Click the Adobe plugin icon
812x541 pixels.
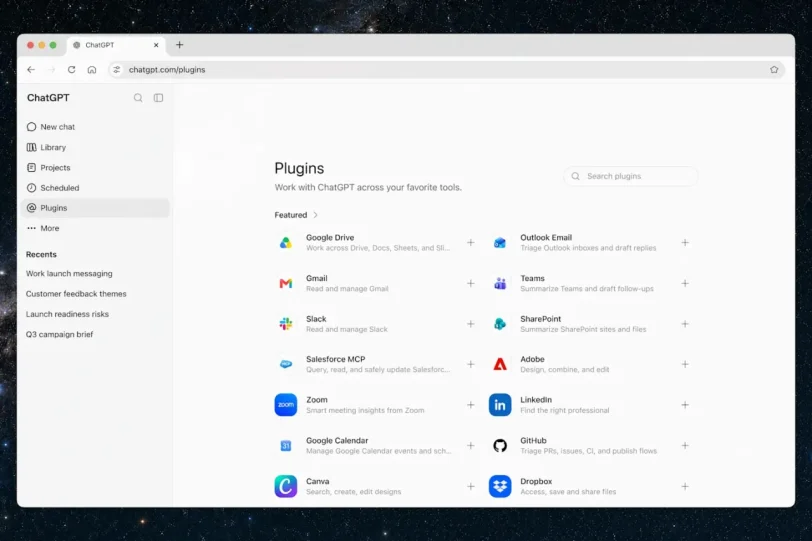click(500, 364)
